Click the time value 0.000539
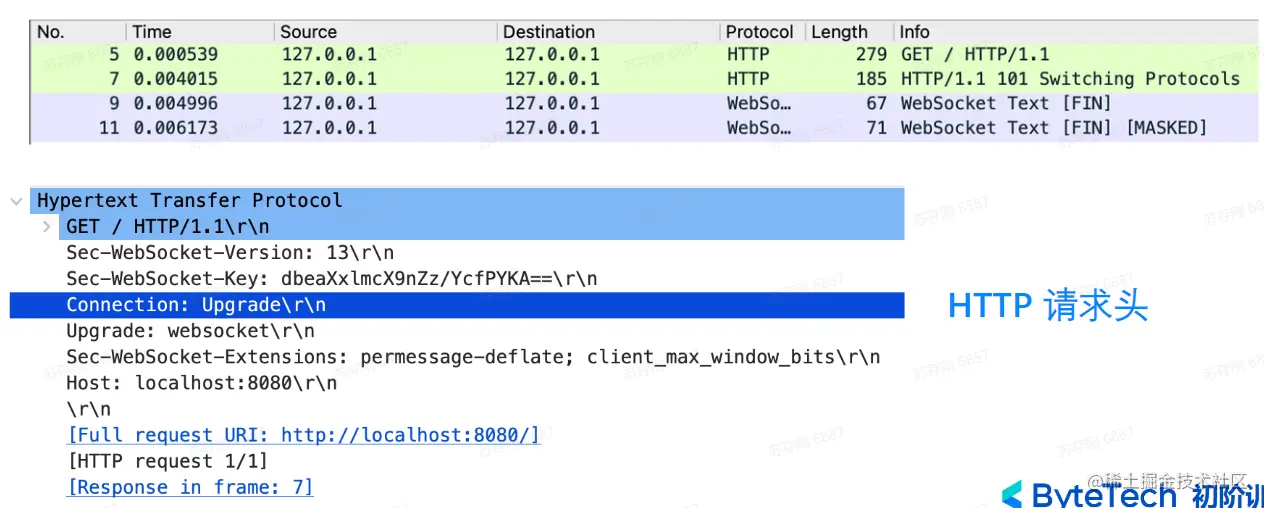 coord(175,55)
